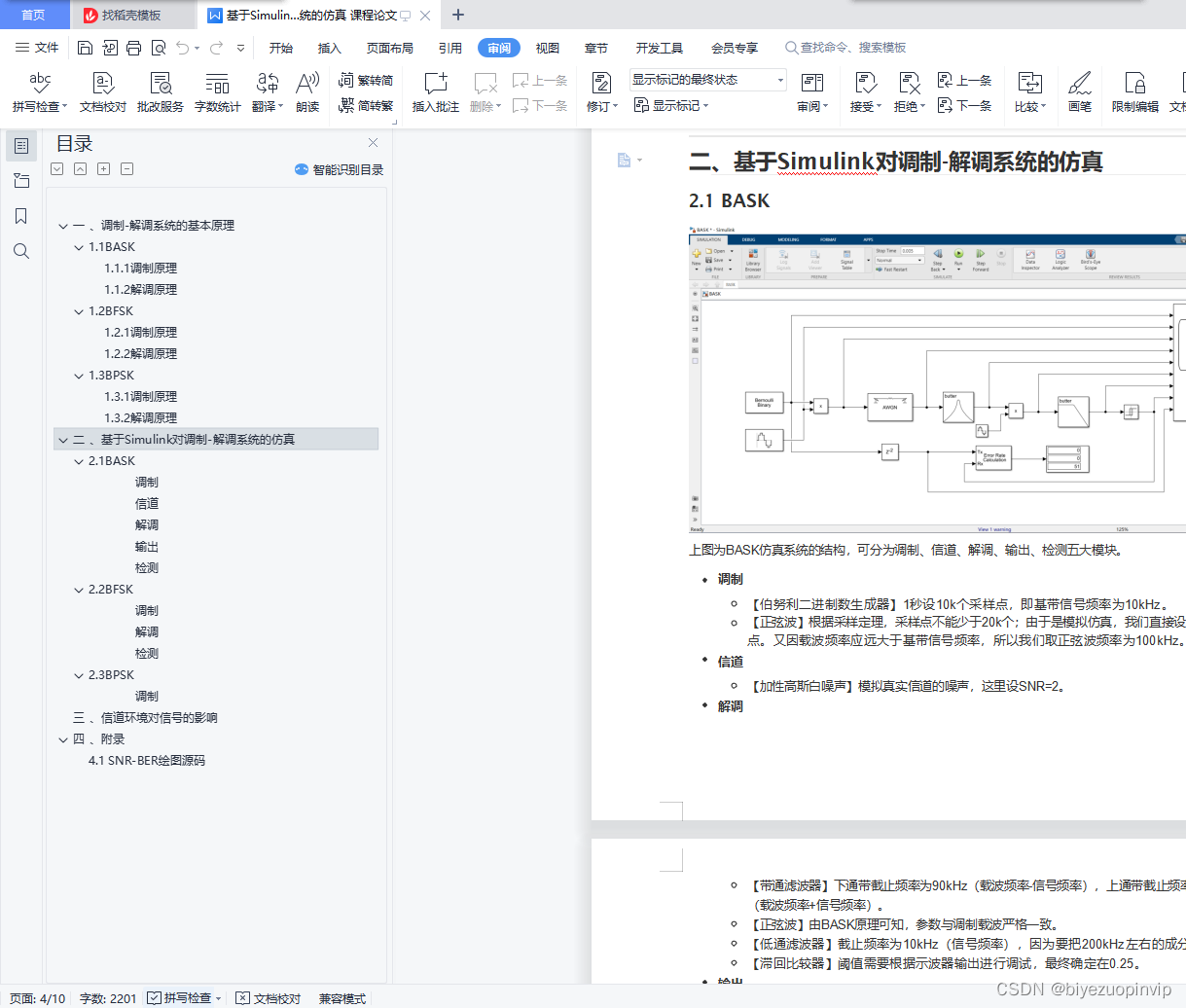Image resolution: width=1186 pixels, height=1008 pixels.
Task: Switch to the 开发工具 ribbon tab
Action: [660, 48]
